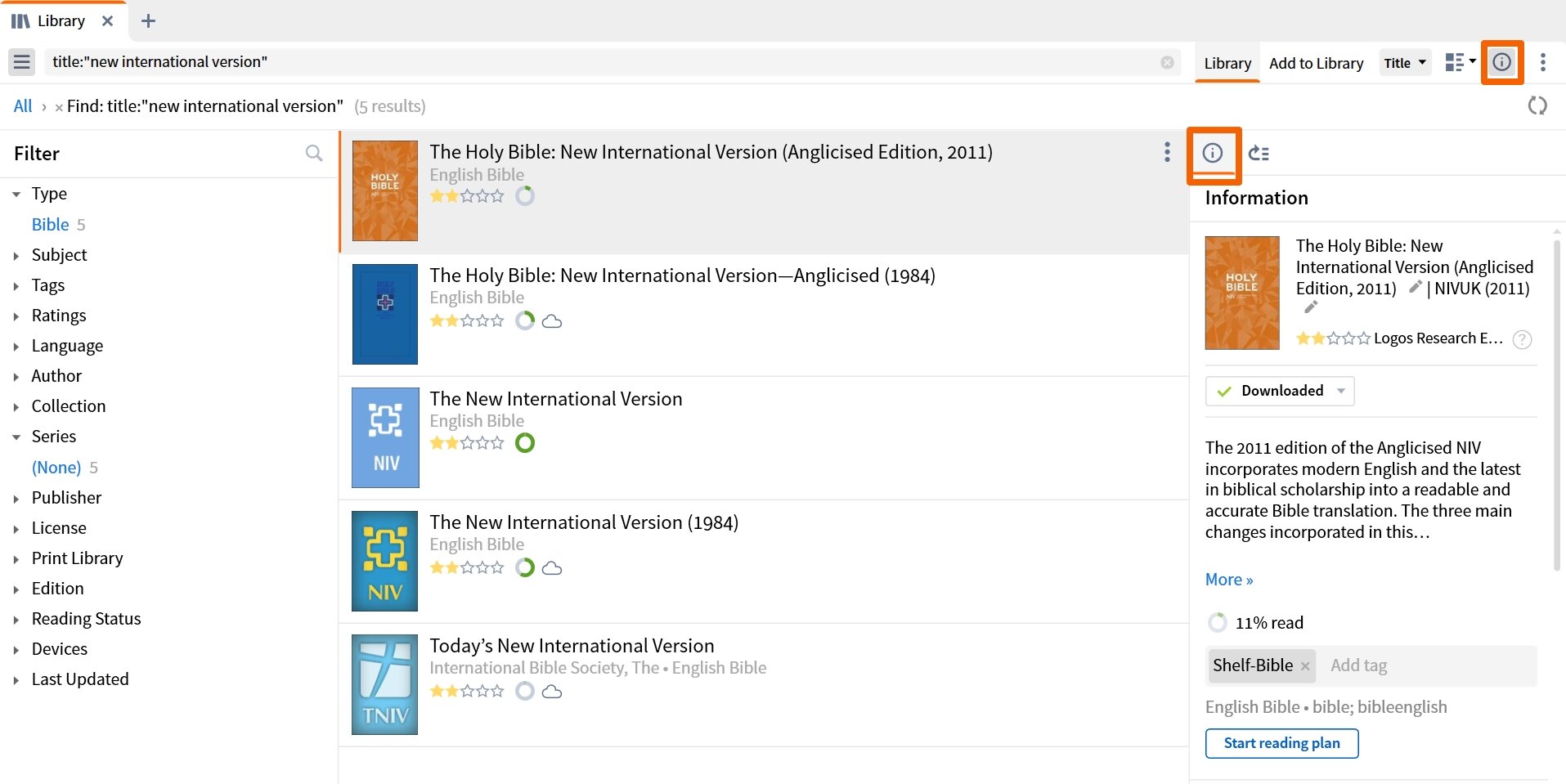This screenshot has width=1566, height=784.
Task: Set star rating in Information panel
Action: (1333, 338)
